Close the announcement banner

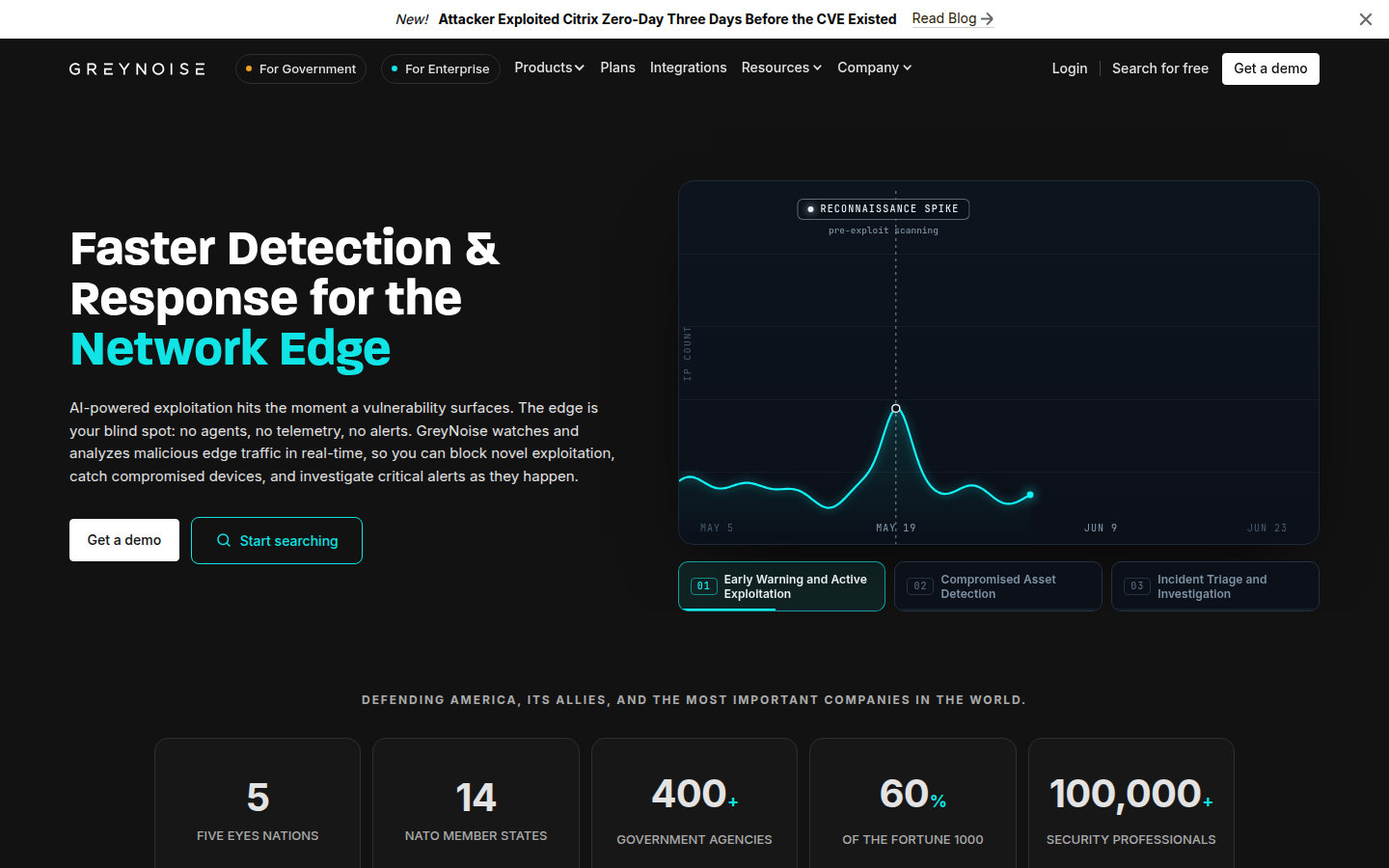[1365, 19]
